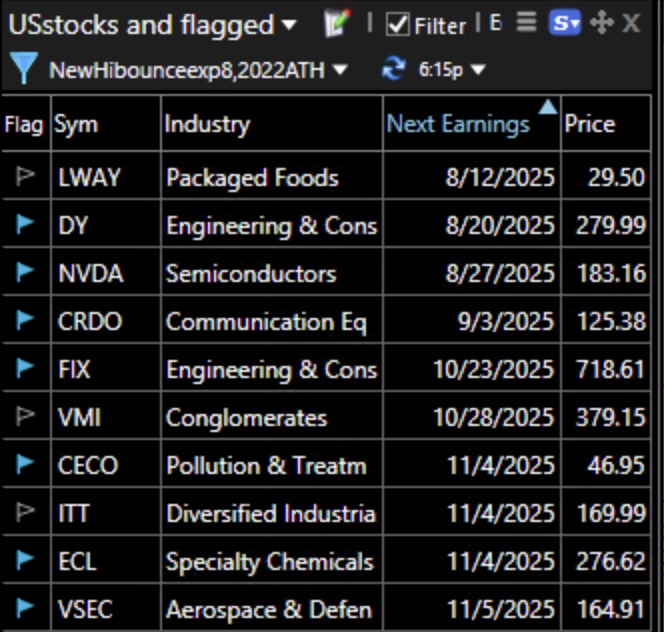This screenshot has height=632, width=664.
Task: Click the VSEC price cell 164.91
Action: pos(610,608)
